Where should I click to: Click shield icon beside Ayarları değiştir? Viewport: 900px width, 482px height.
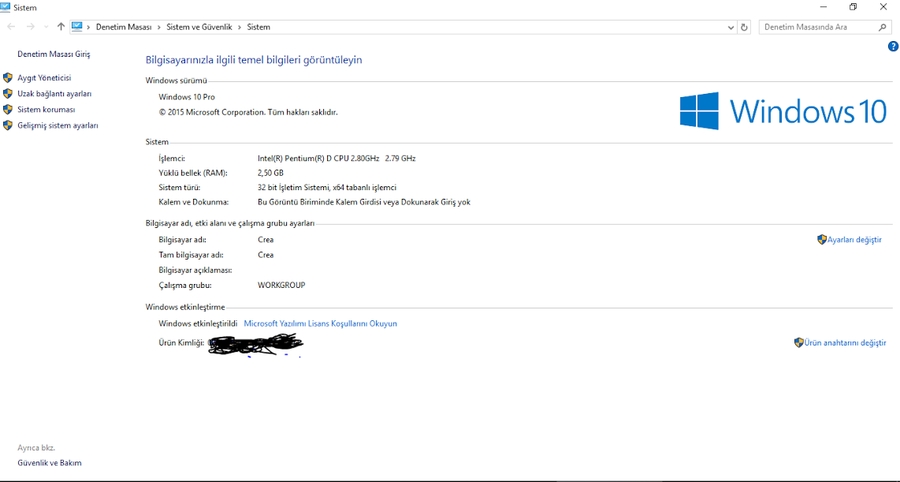tap(821, 239)
